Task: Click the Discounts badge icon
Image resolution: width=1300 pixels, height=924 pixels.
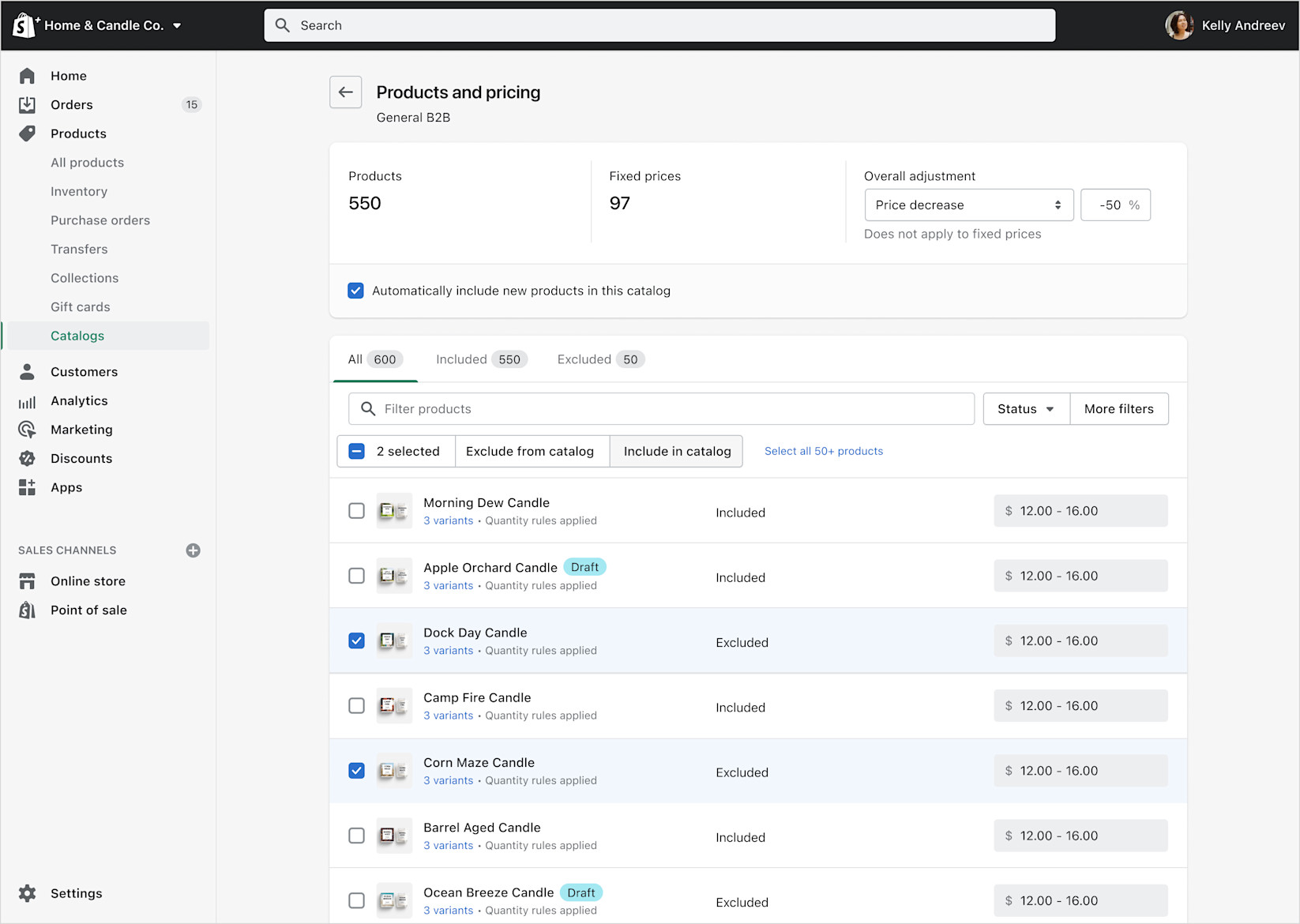Action: pos(27,459)
